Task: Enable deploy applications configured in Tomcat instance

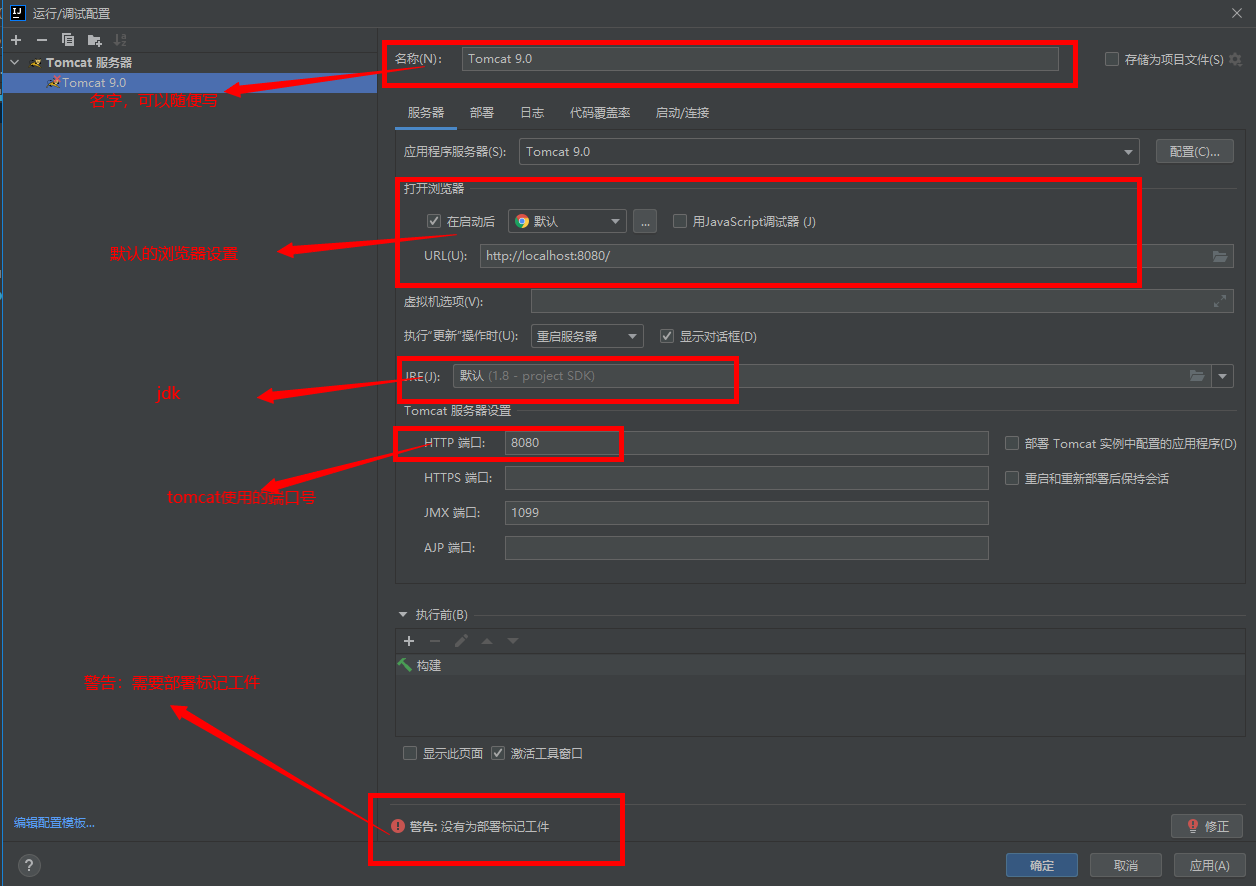Action: click(x=1012, y=443)
